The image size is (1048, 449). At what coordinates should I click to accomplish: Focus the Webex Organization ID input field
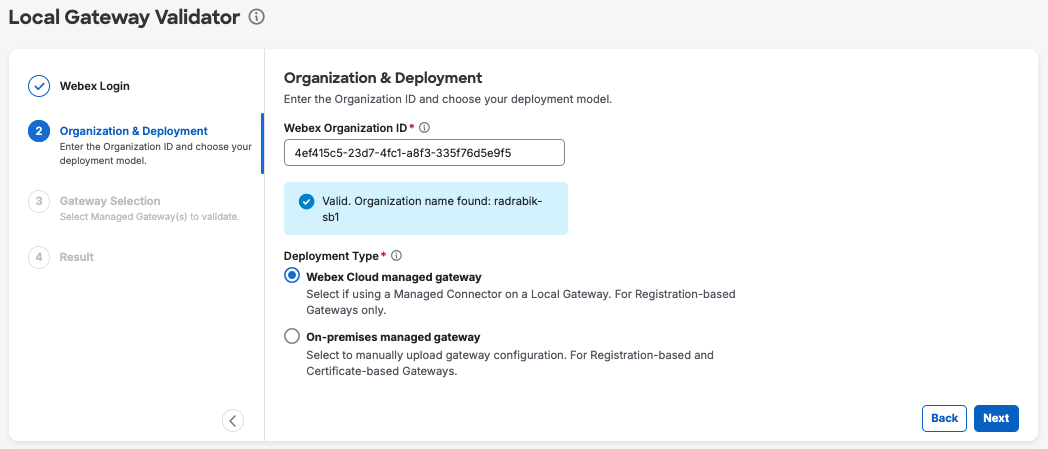tap(424, 152)
